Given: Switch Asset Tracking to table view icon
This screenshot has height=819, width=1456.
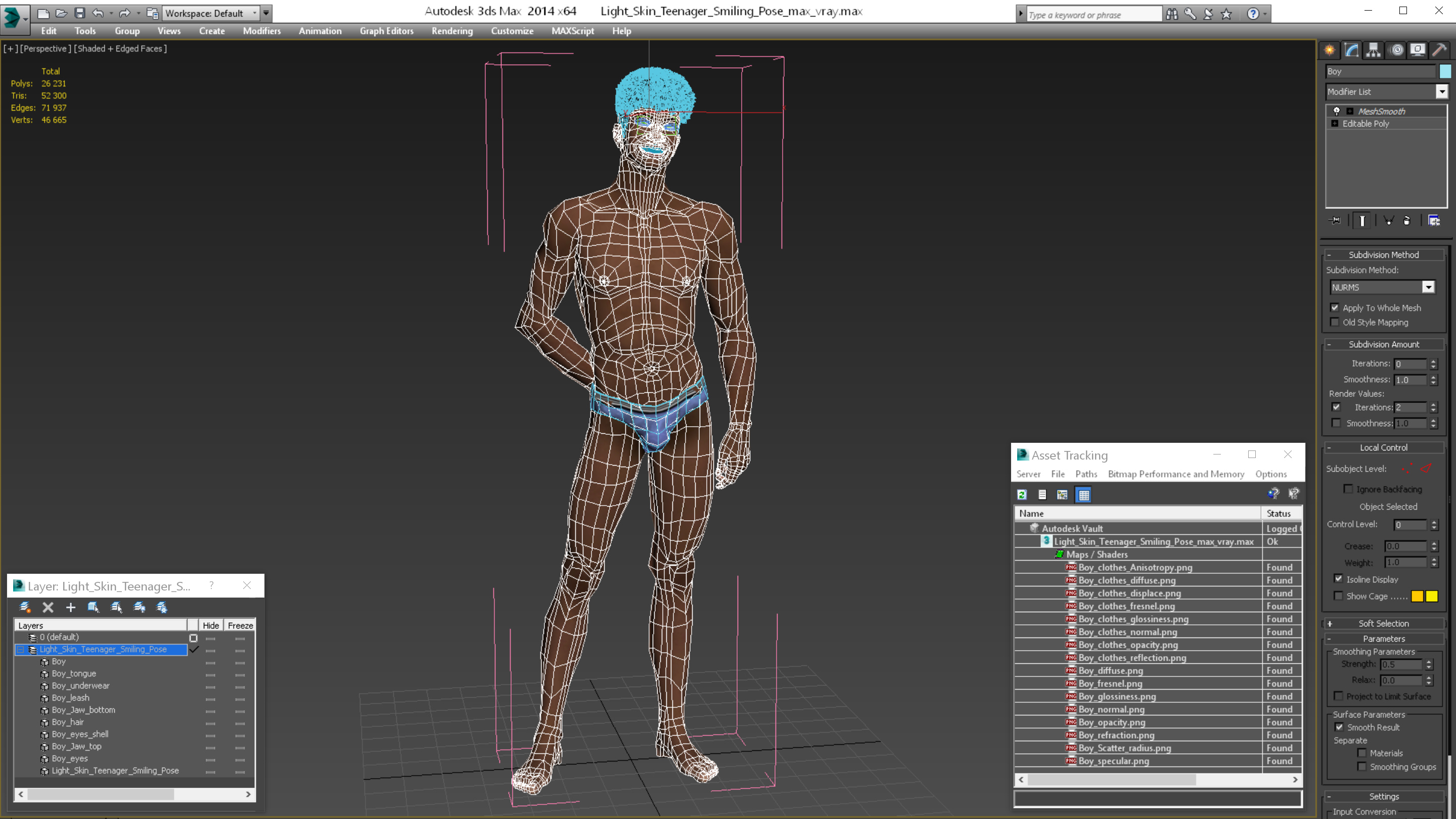Looking at the screenshot, I should tap(1083, 494).
